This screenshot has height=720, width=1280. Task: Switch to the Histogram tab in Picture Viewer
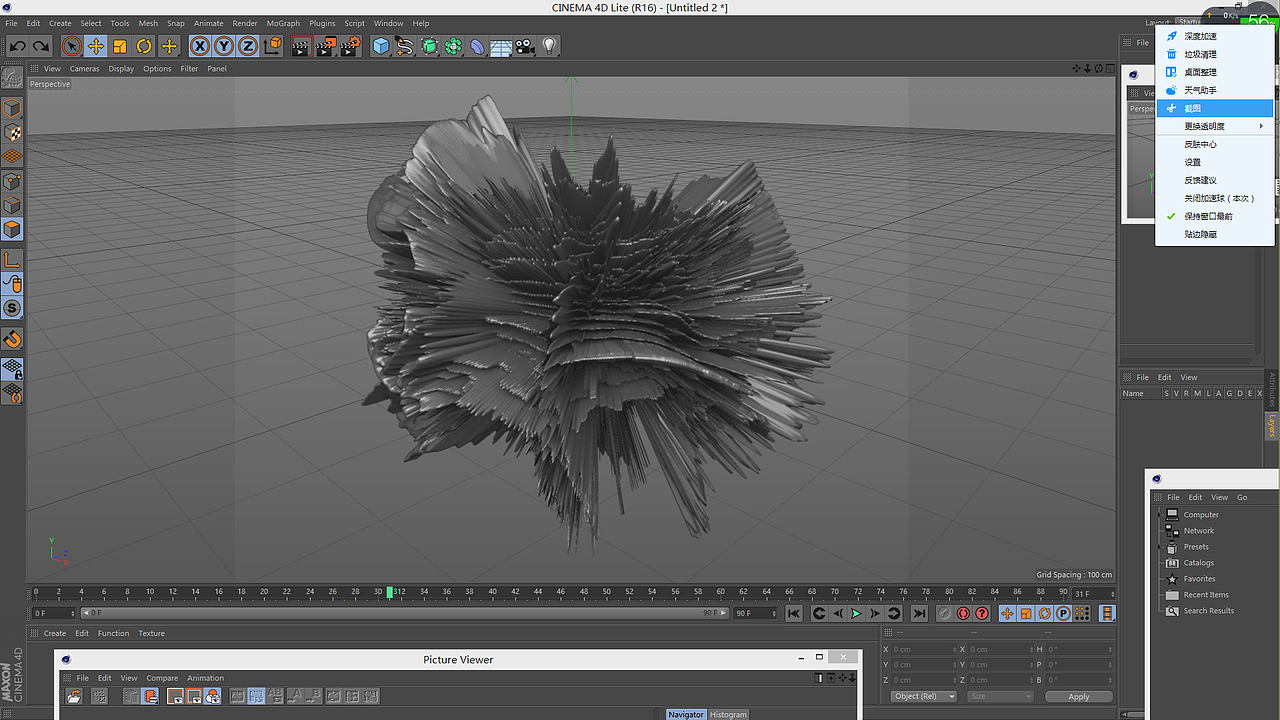[x=728, y=714]
